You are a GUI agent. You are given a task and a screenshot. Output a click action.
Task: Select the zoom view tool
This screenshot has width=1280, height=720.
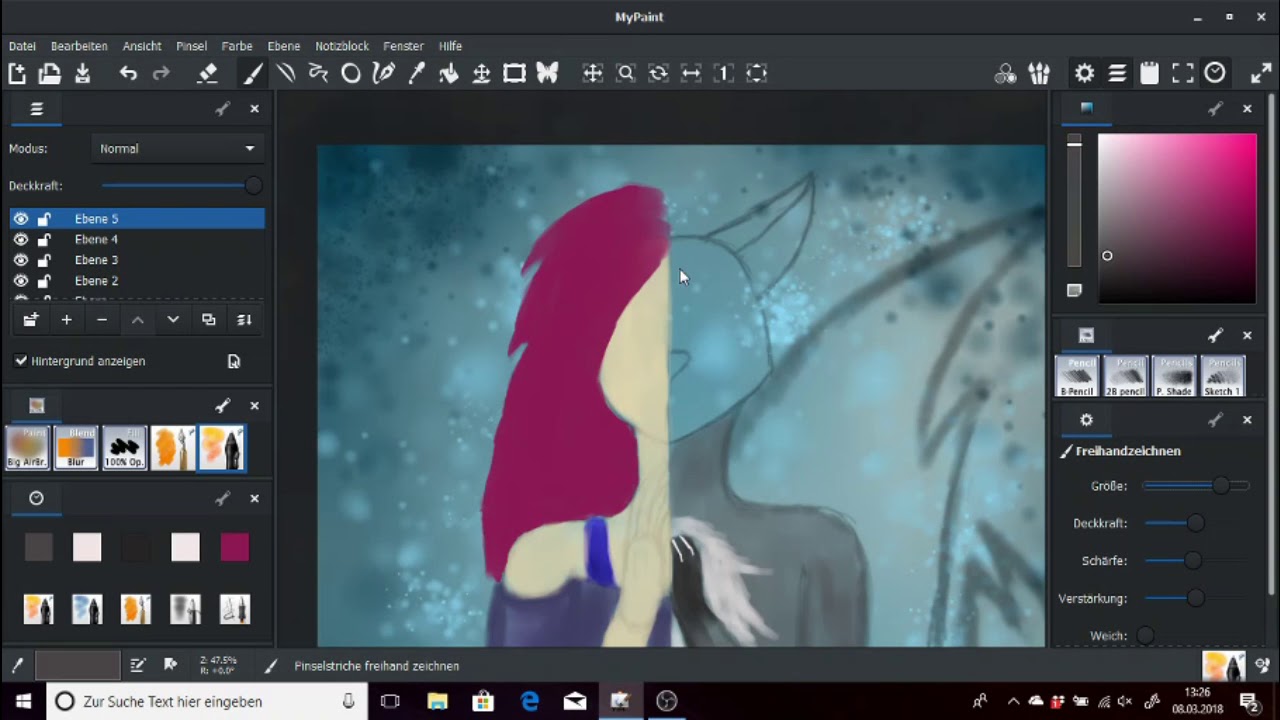click(626, 73)
